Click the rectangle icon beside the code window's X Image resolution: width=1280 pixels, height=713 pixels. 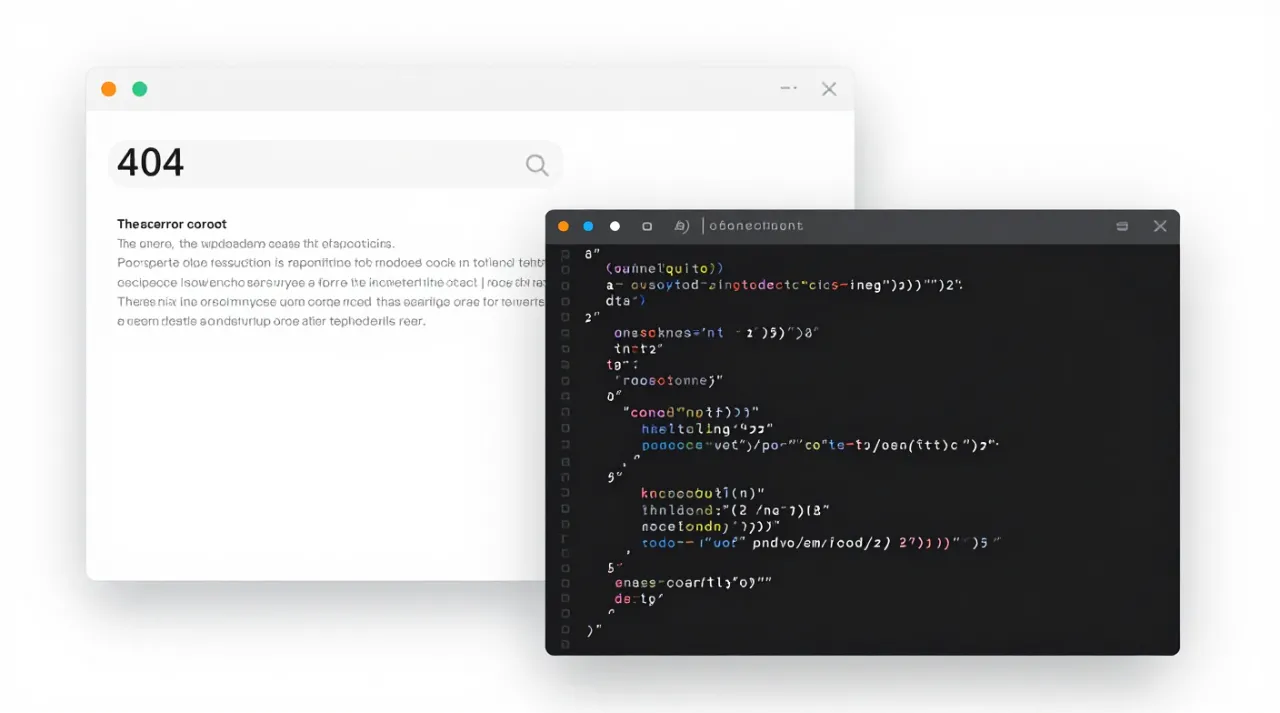[x=1123, y=226]
